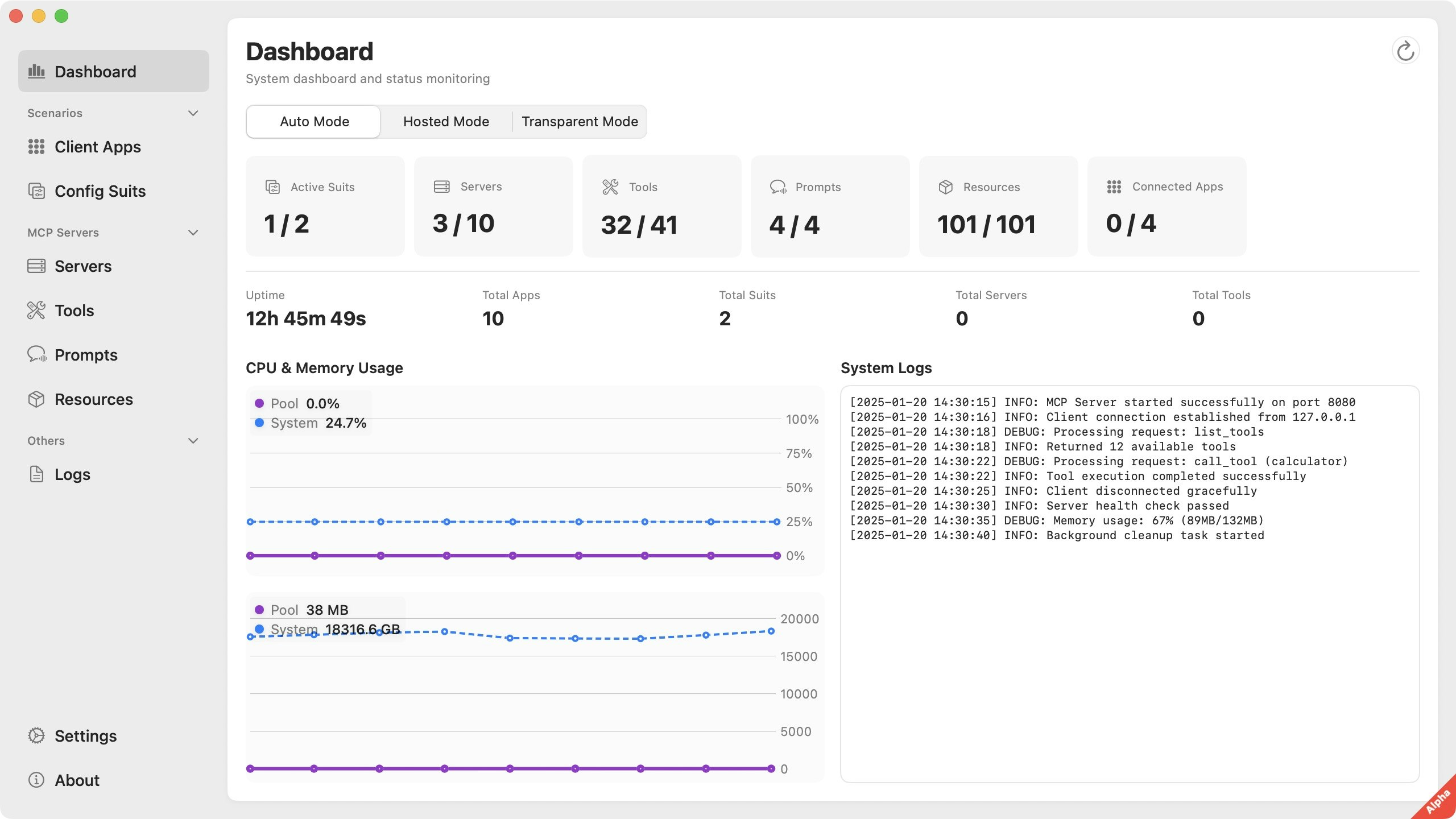Collapse the Scenarios sidebar section
The image size is (1456, 819).
click(x=193, y=113)
